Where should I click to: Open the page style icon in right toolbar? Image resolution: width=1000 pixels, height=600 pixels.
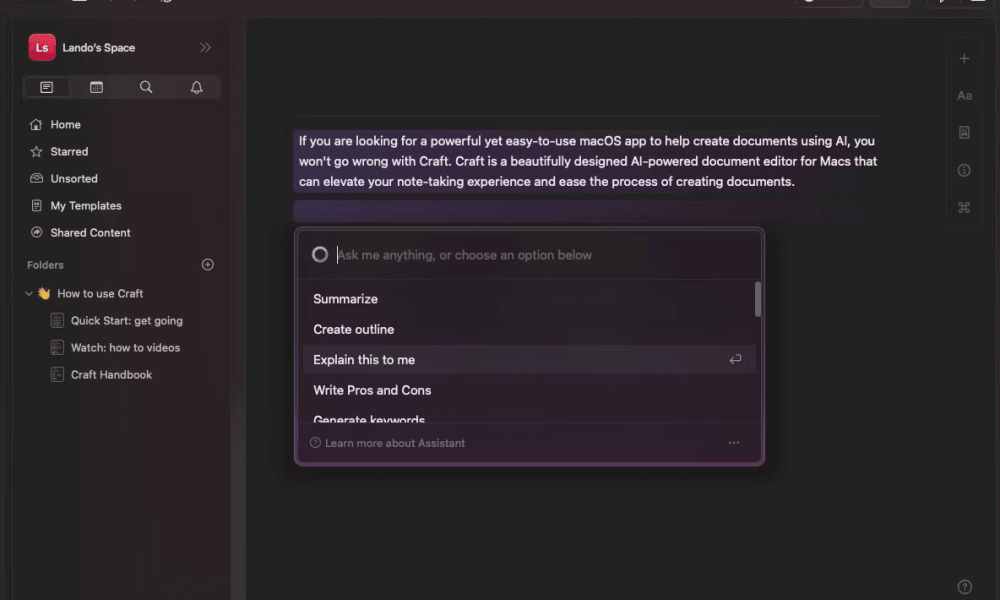(964, 133)
